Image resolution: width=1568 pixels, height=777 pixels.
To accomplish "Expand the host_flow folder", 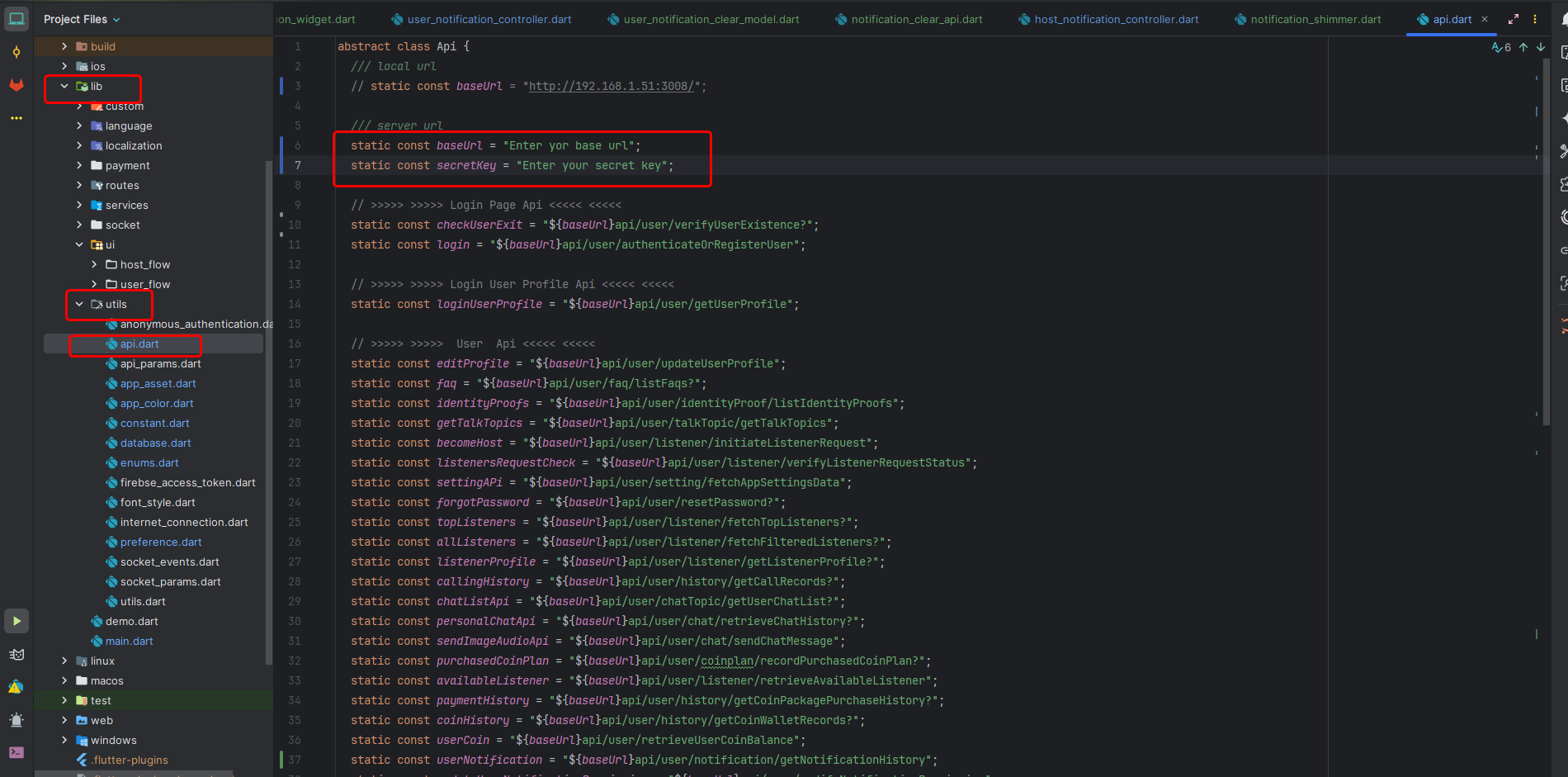I will coord(94,265).
